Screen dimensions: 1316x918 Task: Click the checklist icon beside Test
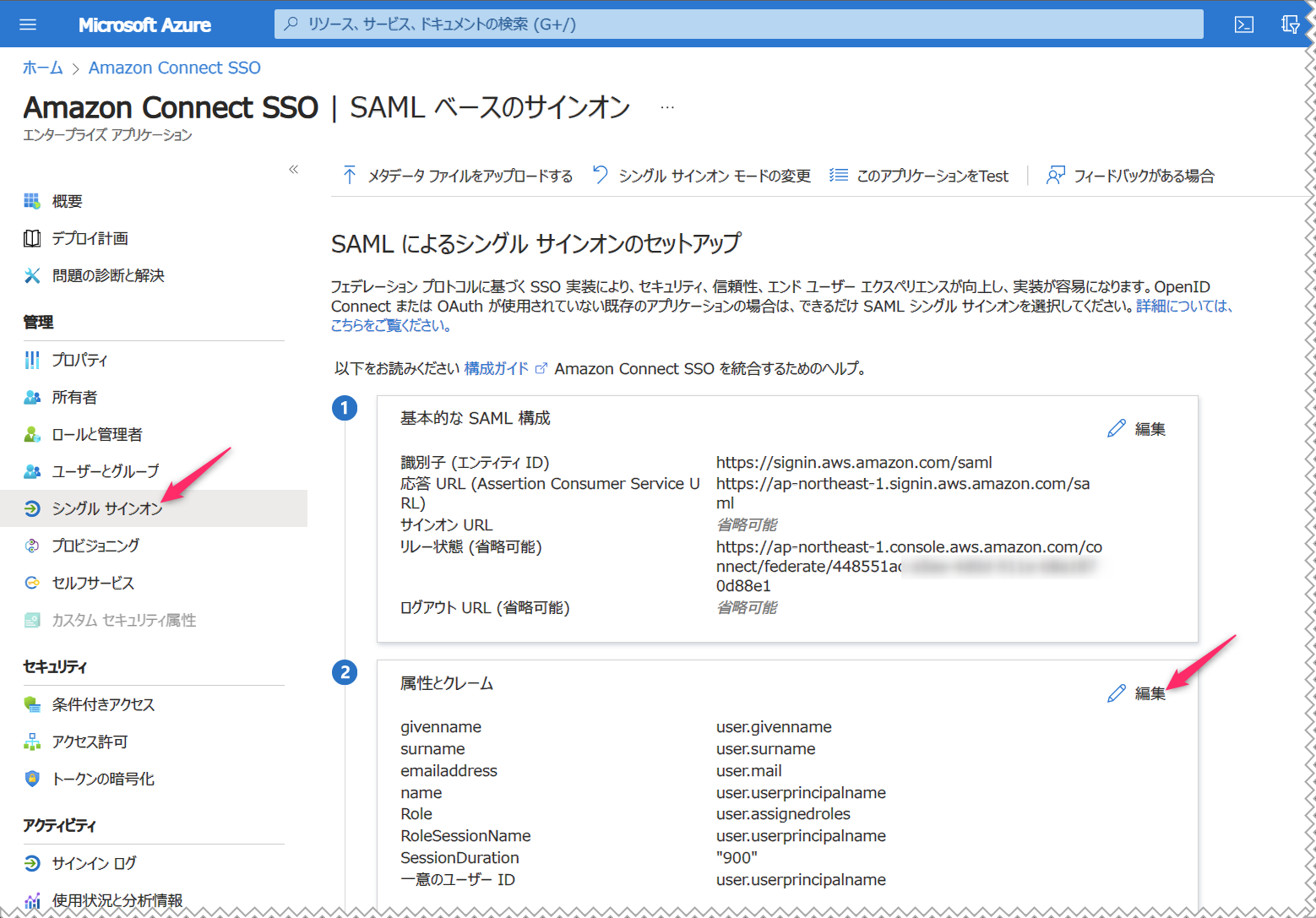(838, 175)
